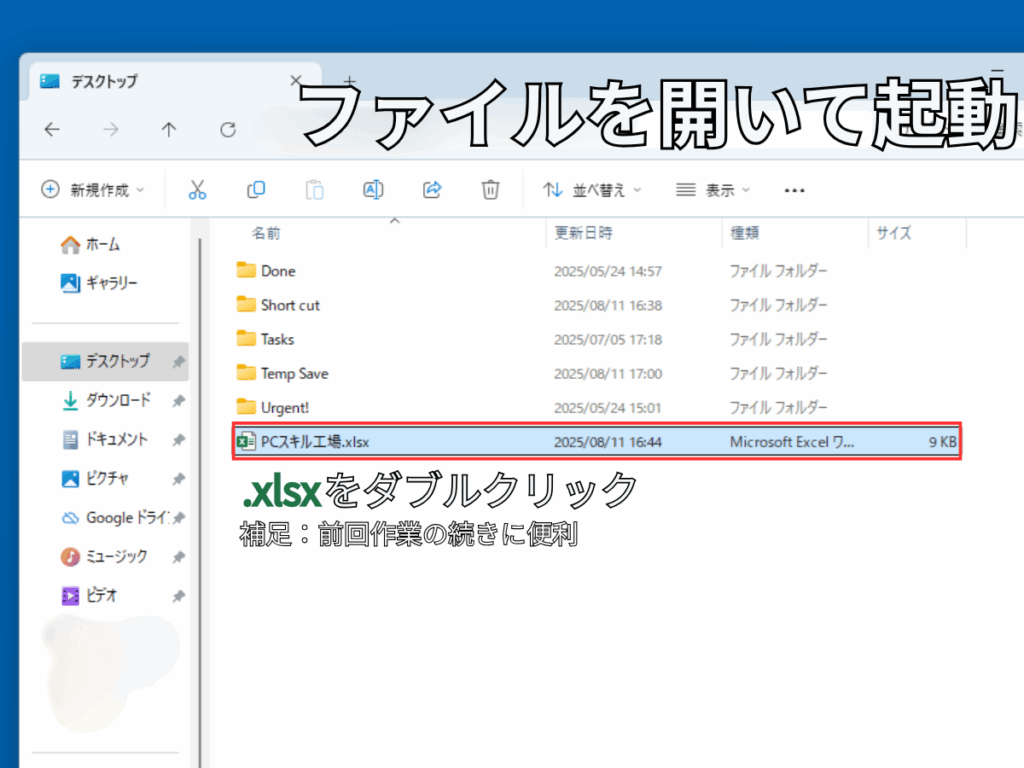
Task: Unpin デスクトップ using its pin icon
Action: point(178,362)
